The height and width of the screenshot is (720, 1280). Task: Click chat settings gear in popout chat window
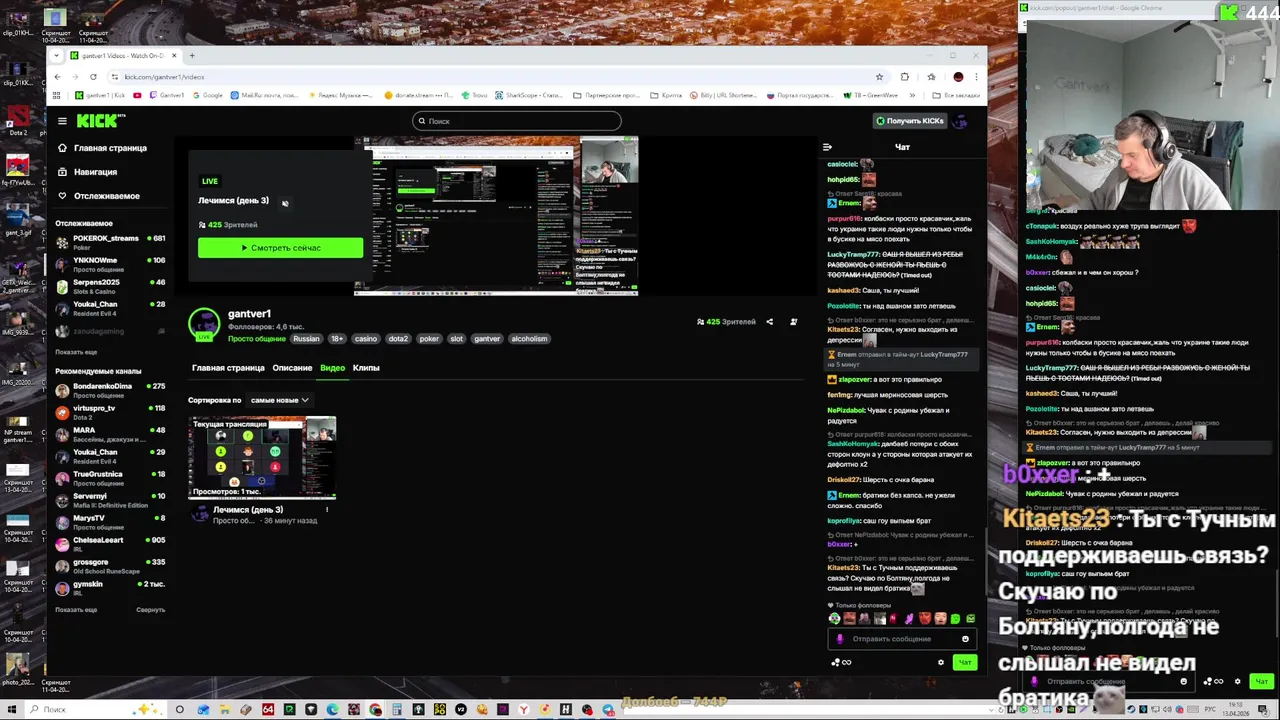[1237, 682]
